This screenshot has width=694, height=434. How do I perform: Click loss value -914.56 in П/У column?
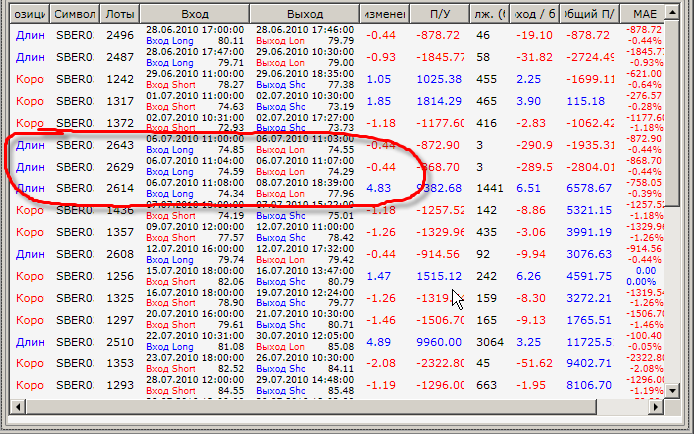click(x=438, y=254)
